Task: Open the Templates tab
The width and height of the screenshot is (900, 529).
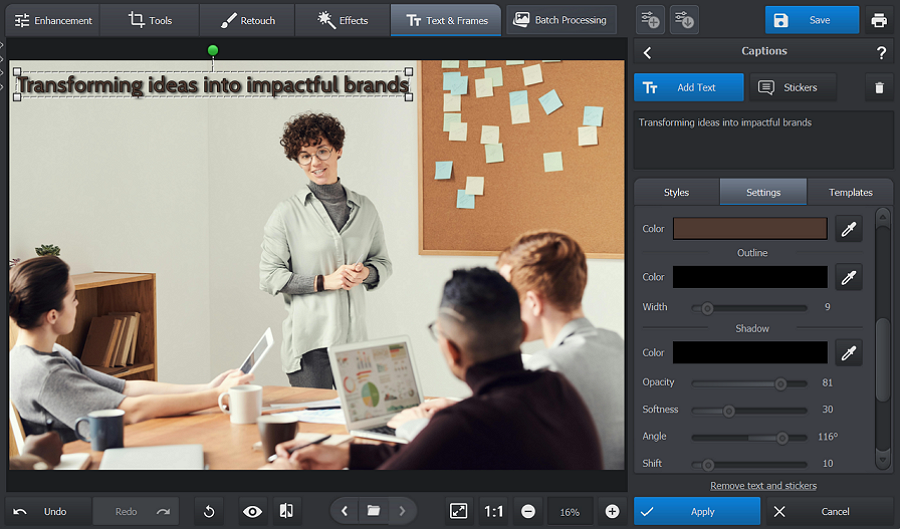Action: (x=850, y=192)
